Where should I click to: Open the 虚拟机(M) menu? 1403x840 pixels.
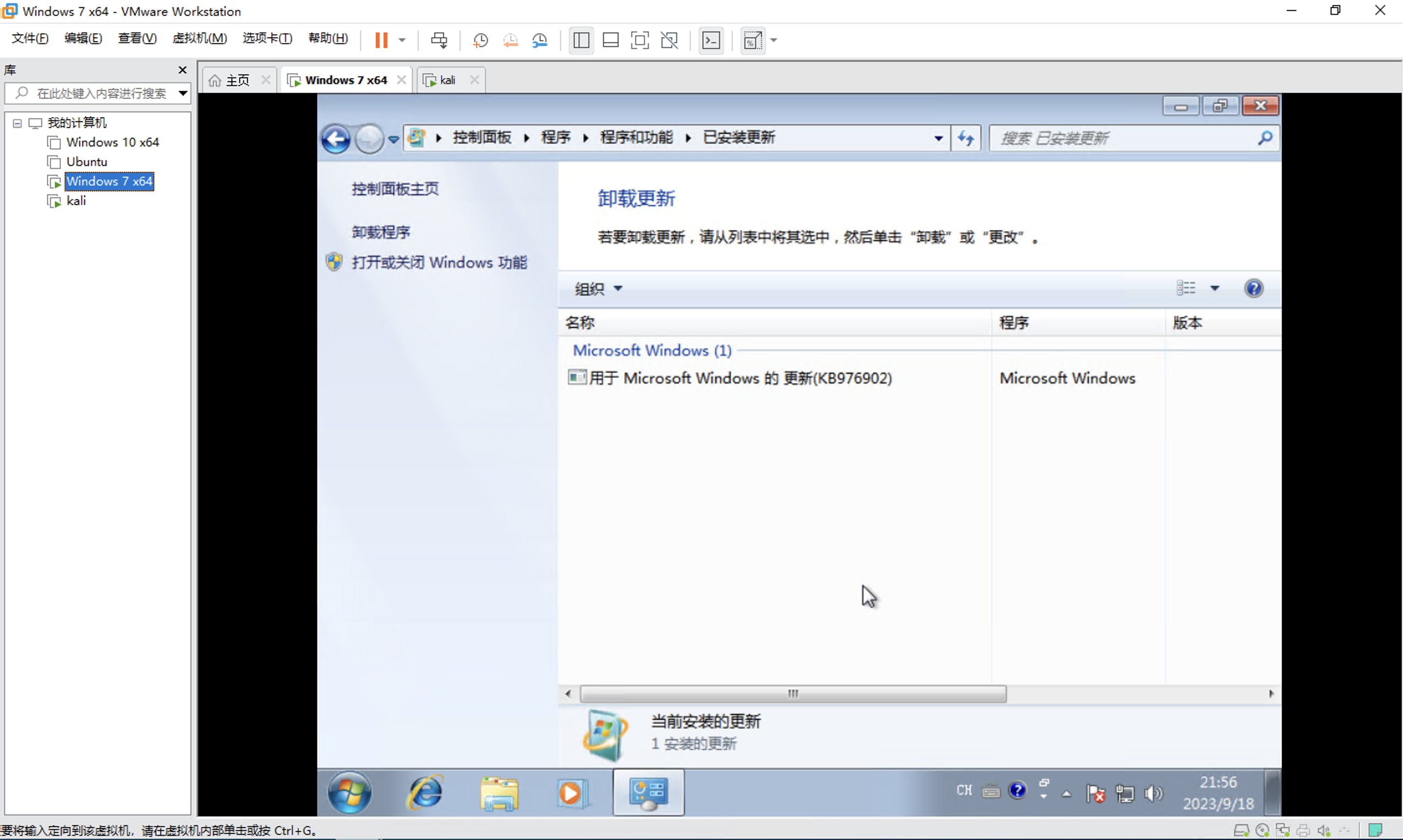[200, 38]
